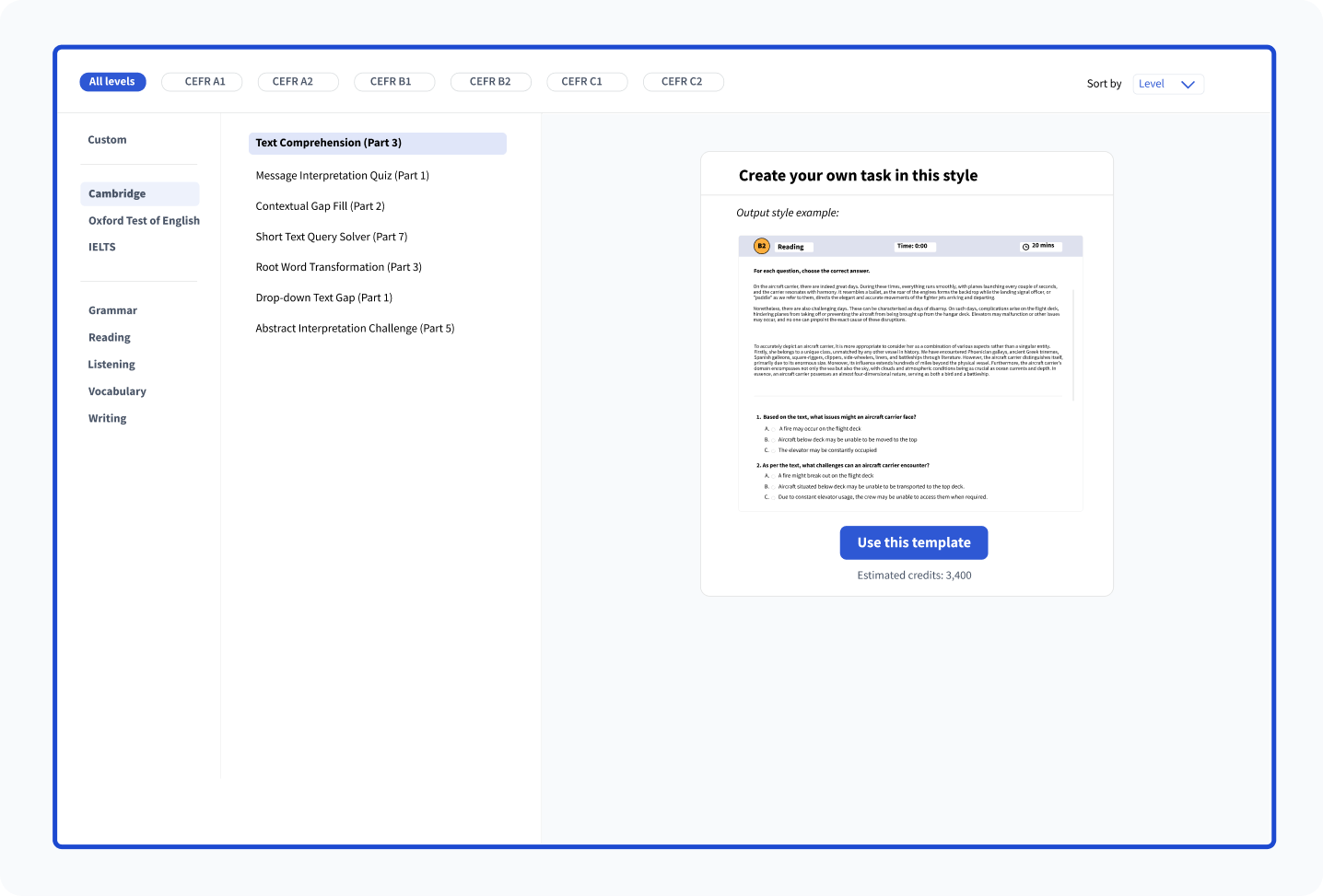
Task: Select the All levels filter pill
Action: [112, 82]
